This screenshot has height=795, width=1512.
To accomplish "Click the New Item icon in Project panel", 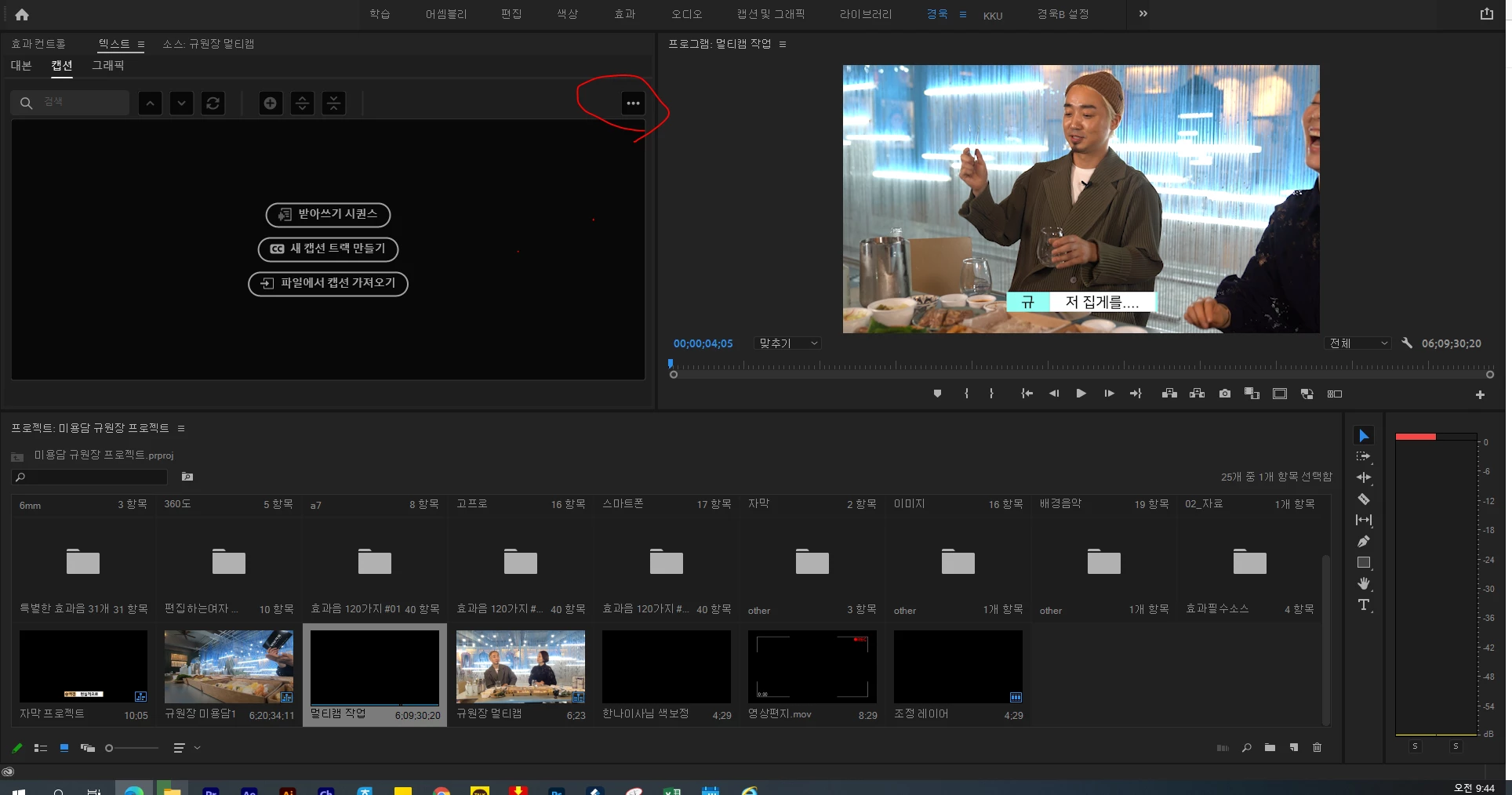I will pos(1293,748).
